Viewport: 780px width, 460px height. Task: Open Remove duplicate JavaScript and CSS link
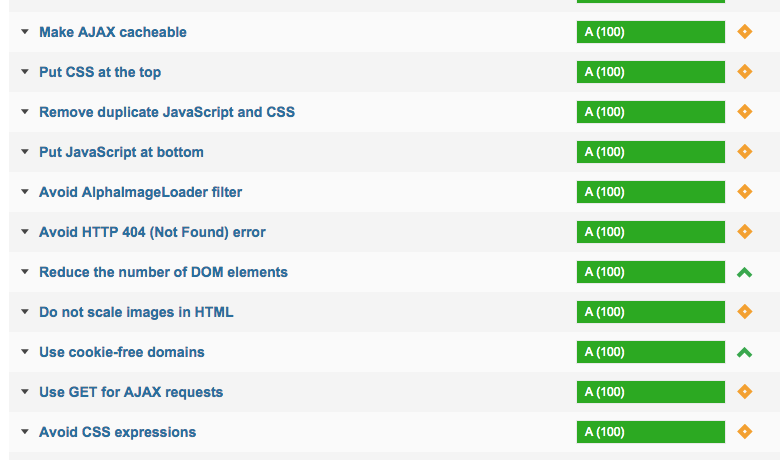point(167,112)
